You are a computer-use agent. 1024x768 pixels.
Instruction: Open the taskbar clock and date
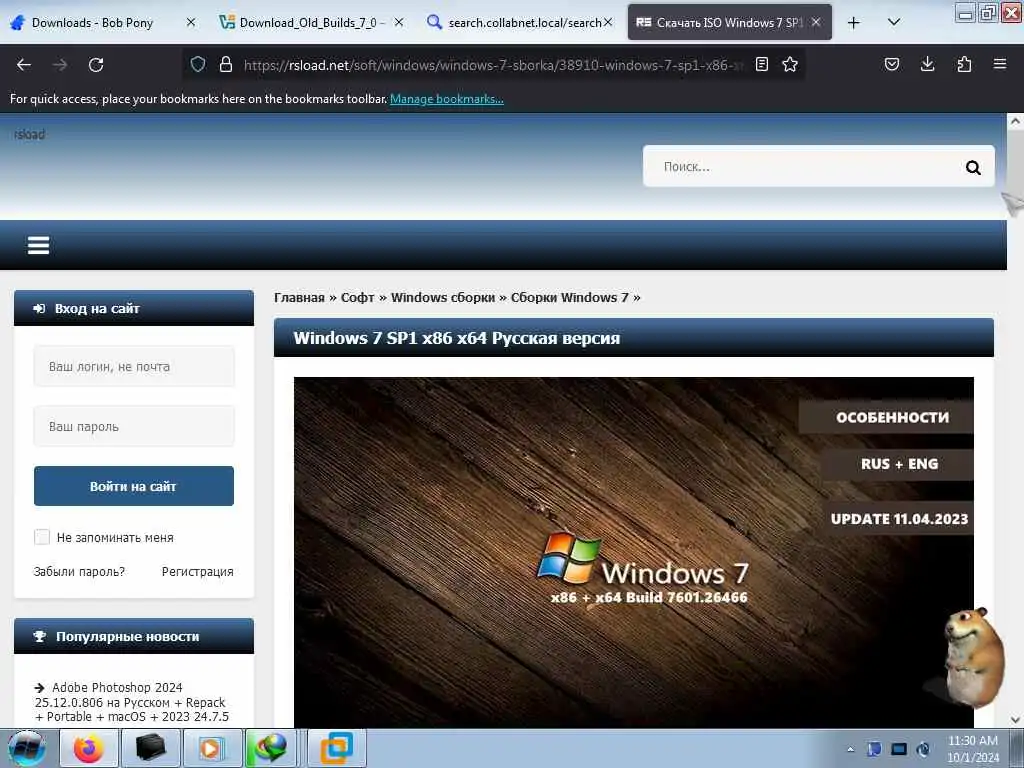tap(973, 749)
